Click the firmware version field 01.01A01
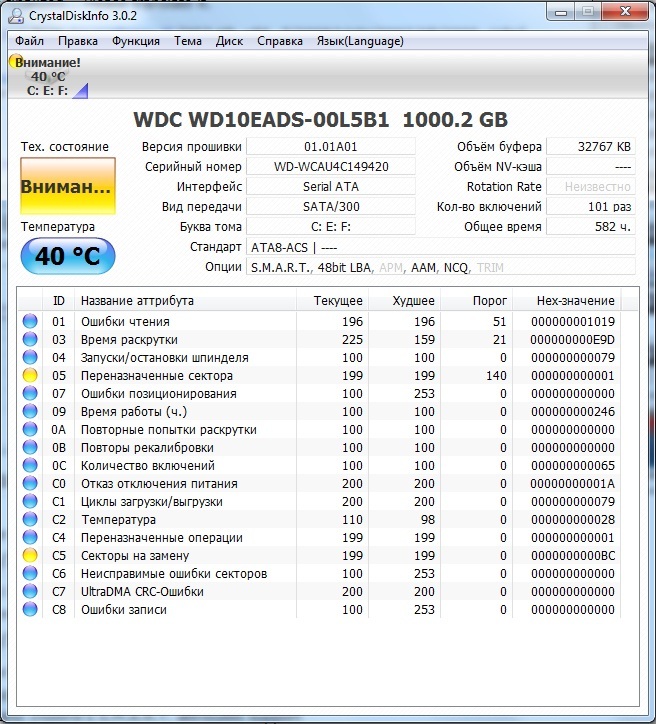This screenshot has height=724, width=656. point(331,147)
